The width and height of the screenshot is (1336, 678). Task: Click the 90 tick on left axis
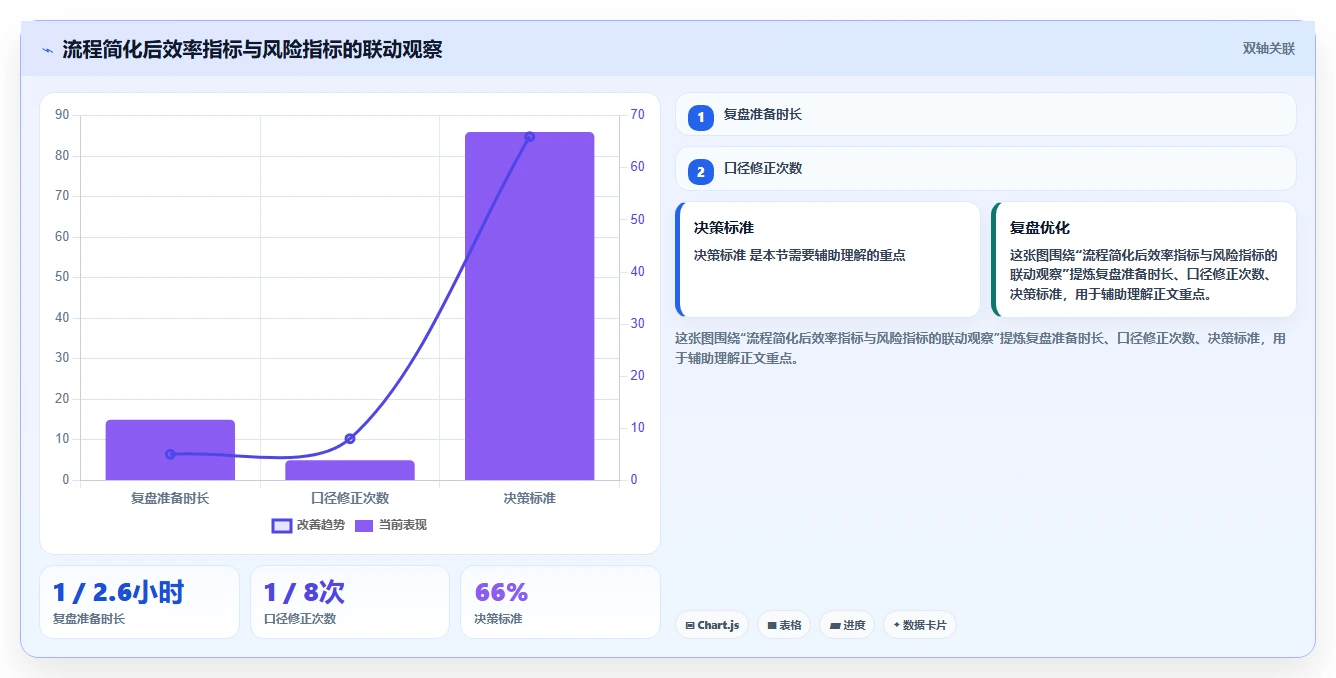click(x=62, y=115)
